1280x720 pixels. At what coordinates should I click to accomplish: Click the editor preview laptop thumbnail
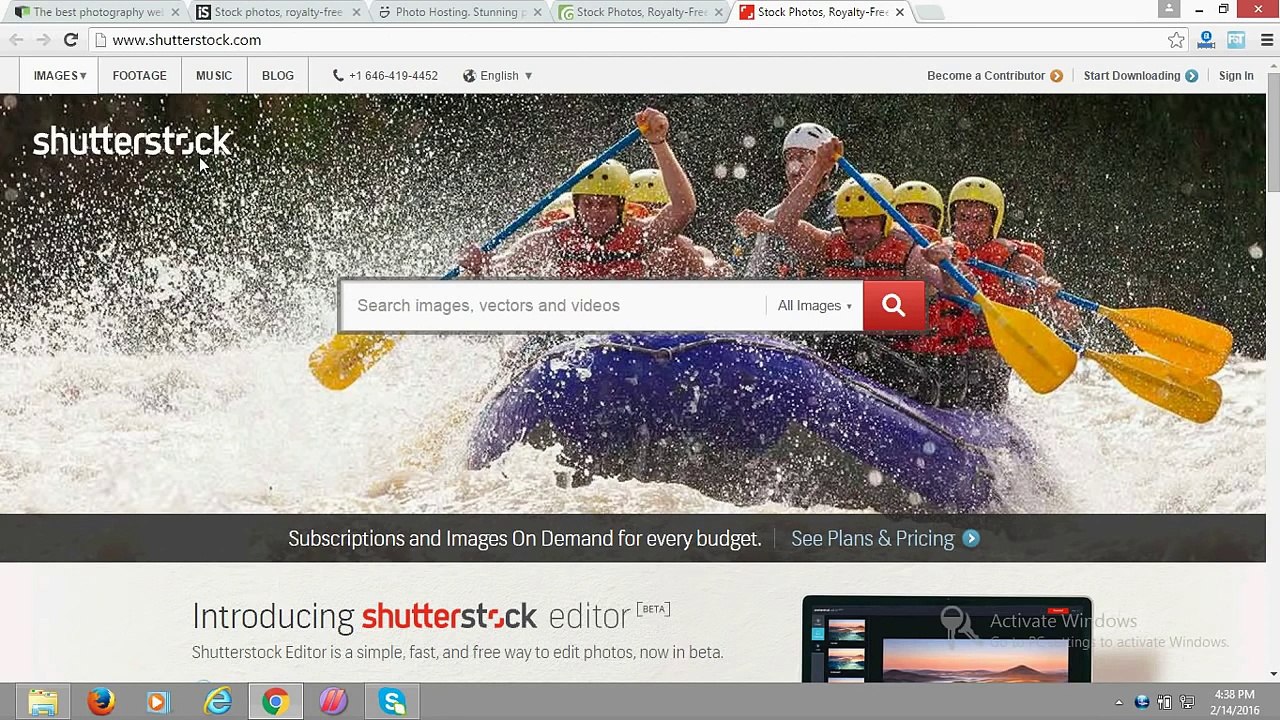pos(947,640)
